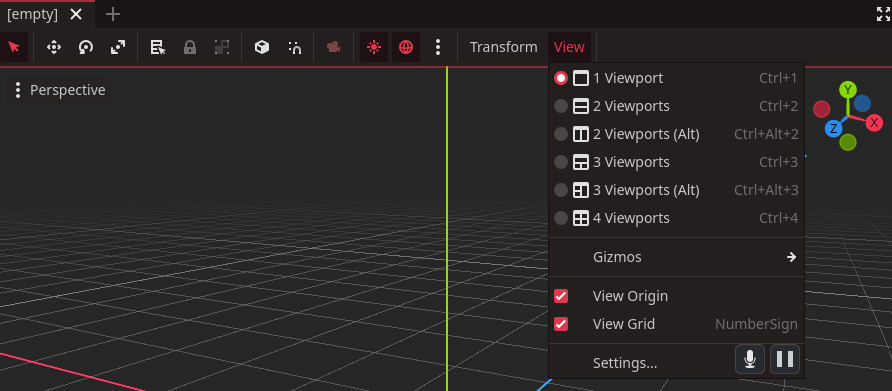Click the green Y axis on the view gizmo
Image resolution: width=892 pixels, height=391 pixels.
point(848,90)
